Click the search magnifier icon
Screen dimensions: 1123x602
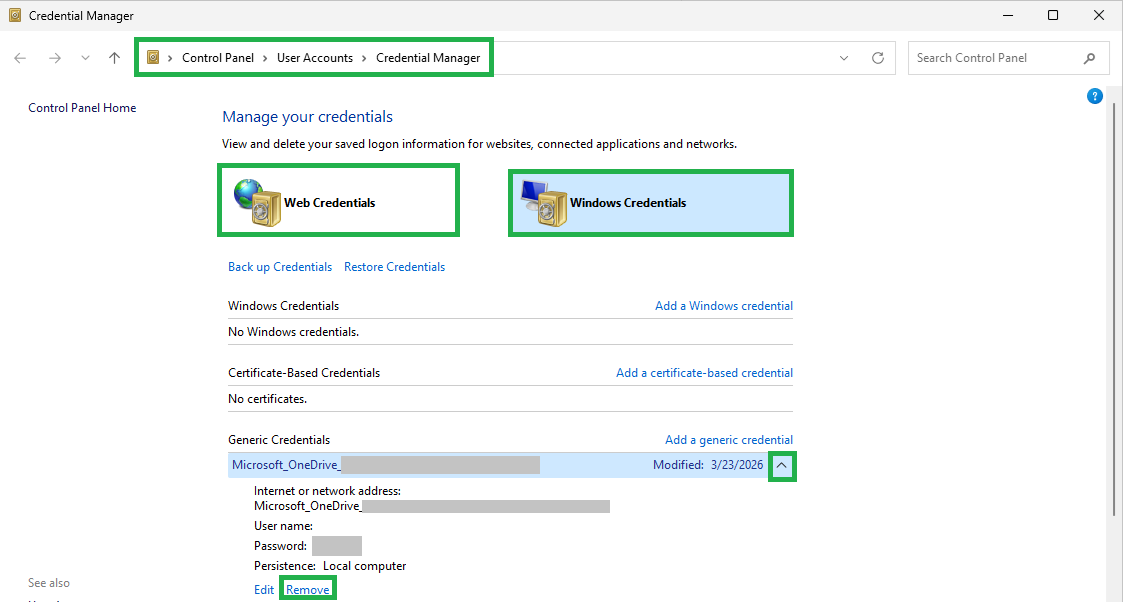(x=1089, y=58)
